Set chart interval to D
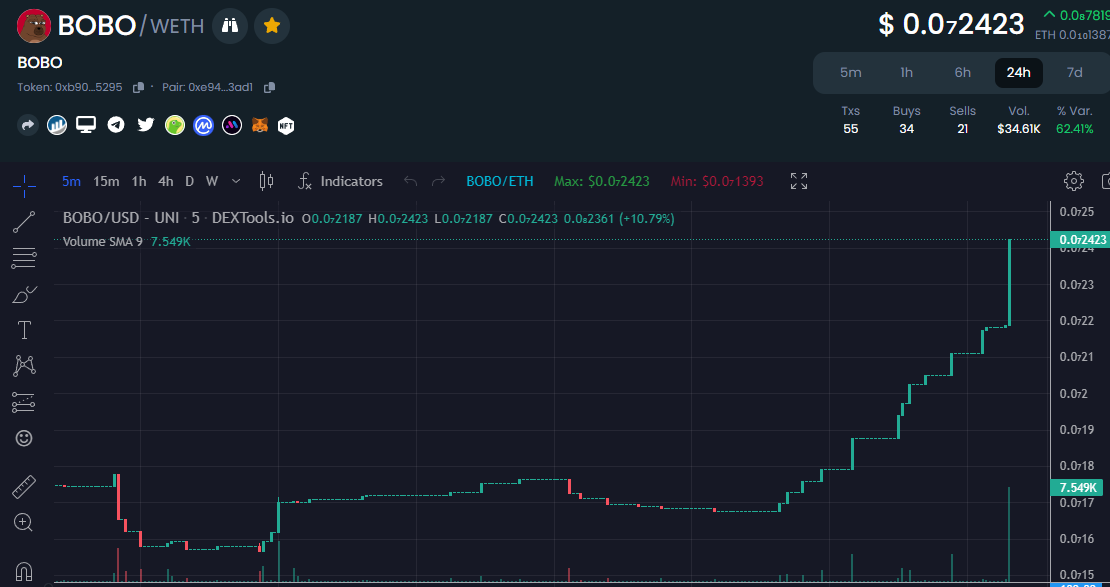 190,181
